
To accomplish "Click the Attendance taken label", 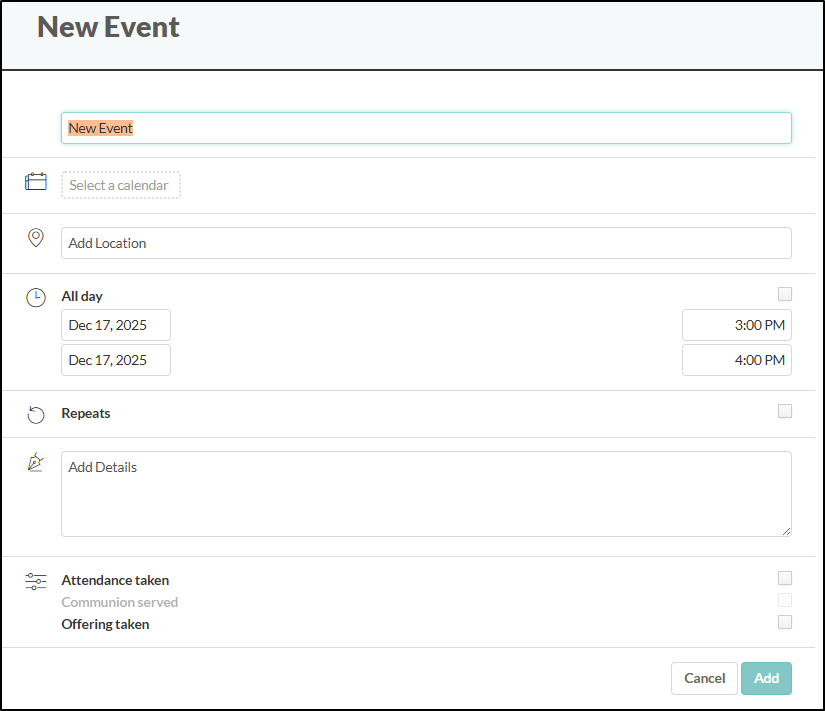I will coord(115,580).
